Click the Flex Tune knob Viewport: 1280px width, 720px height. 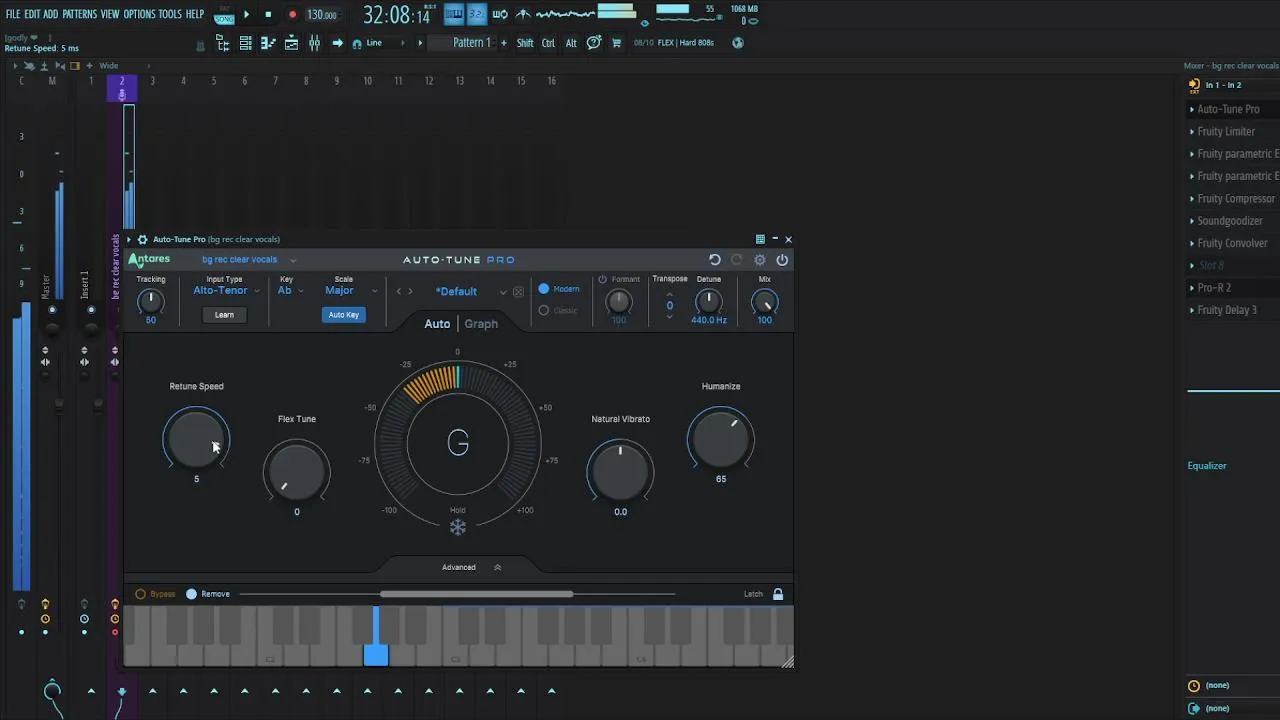[297, 471]
